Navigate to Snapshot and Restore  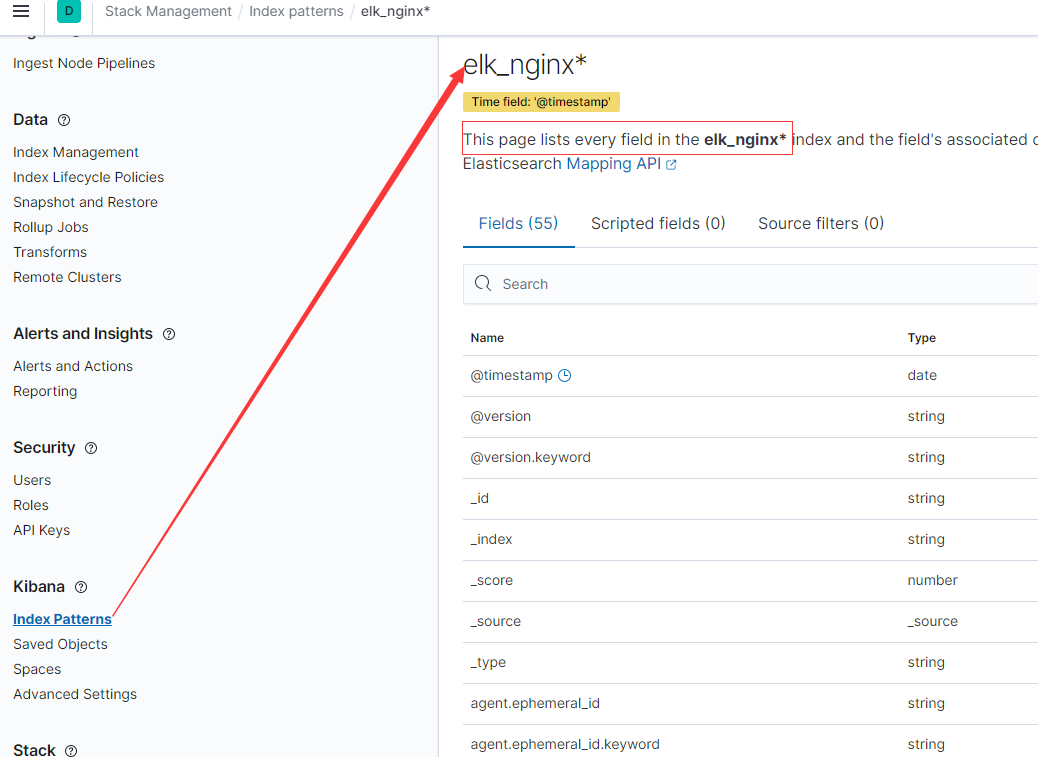pos(85,202)
